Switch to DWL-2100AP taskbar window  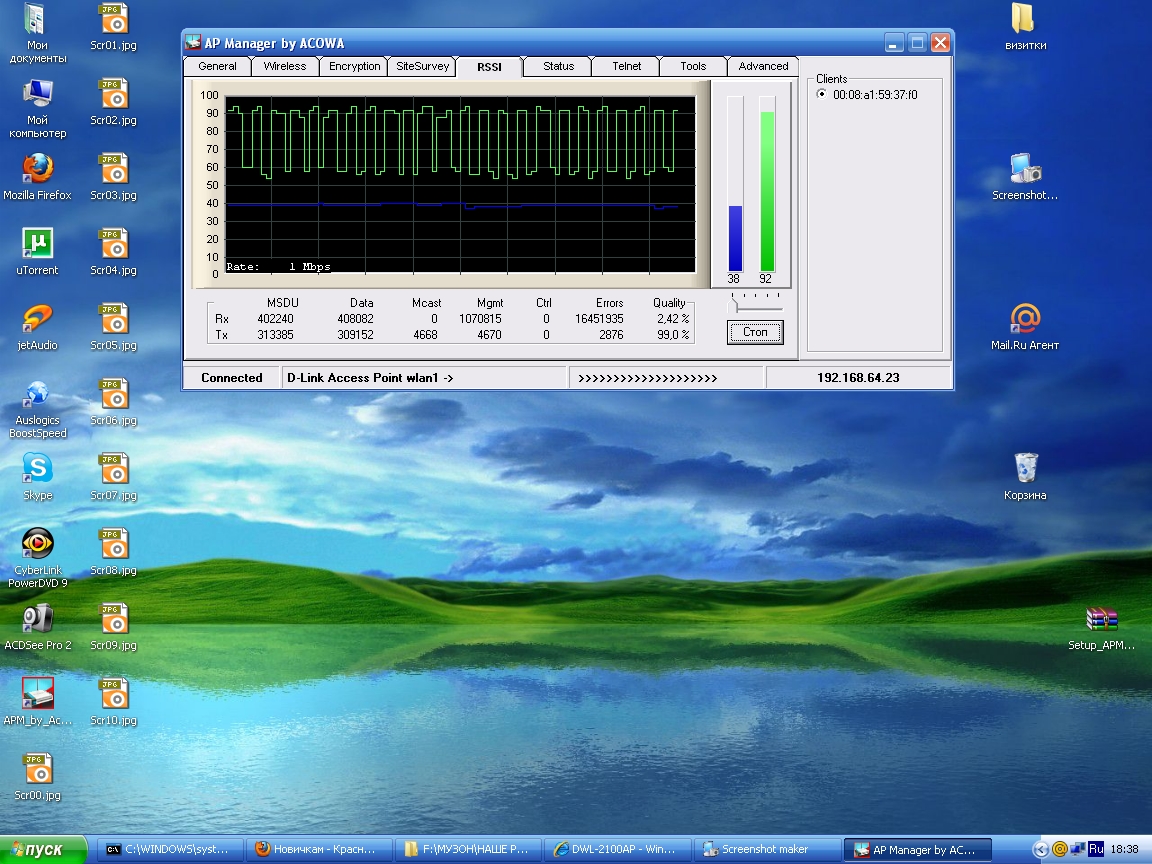[x=618, y=850]
